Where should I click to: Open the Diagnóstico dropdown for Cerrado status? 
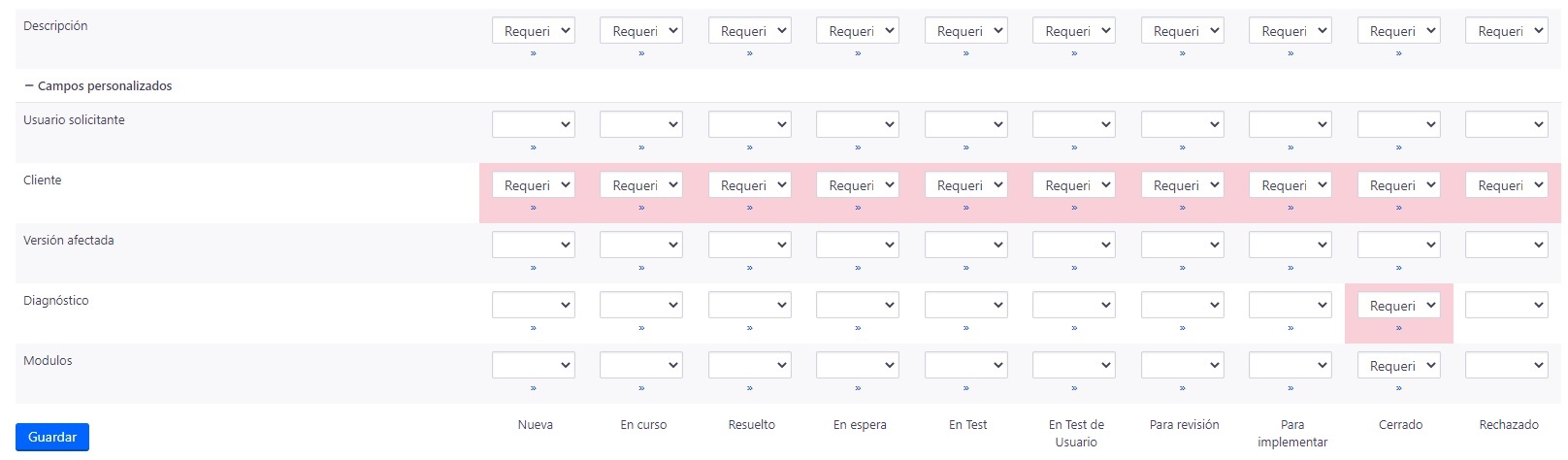1399,306
